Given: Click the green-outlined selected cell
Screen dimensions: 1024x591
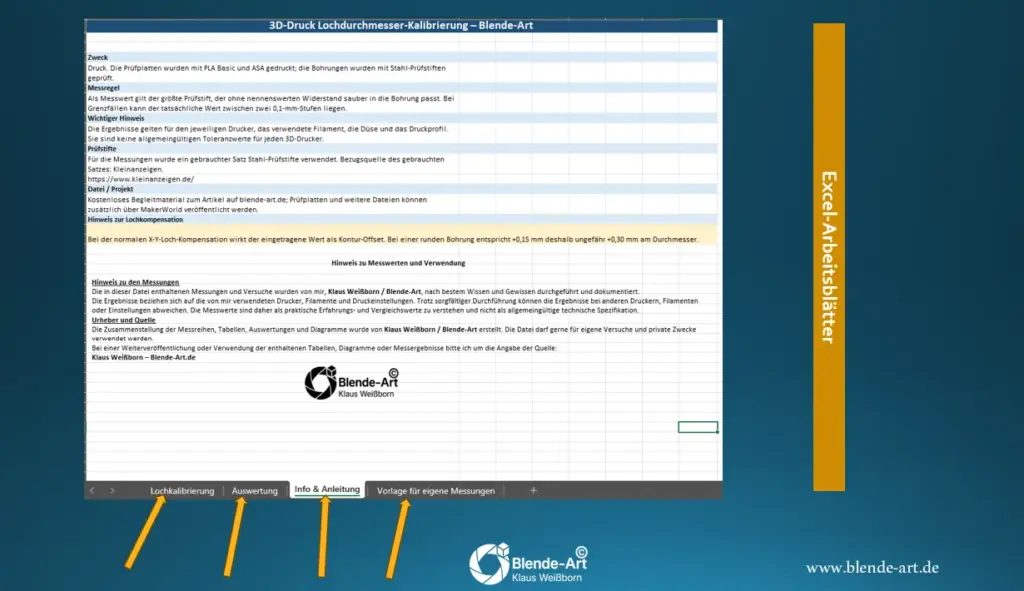Looking at the screenshot, I should pyautogui.click(x=697, y=427).
